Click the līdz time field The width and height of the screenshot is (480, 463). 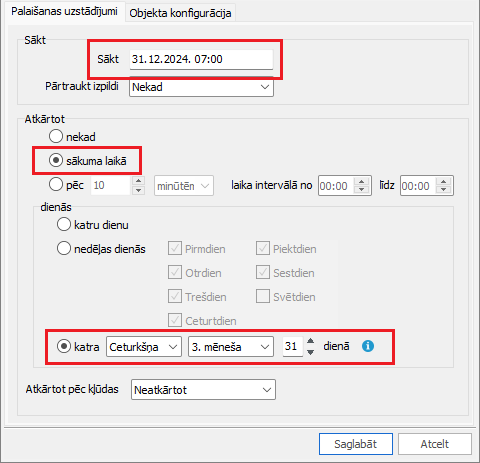tap(418, 186)
